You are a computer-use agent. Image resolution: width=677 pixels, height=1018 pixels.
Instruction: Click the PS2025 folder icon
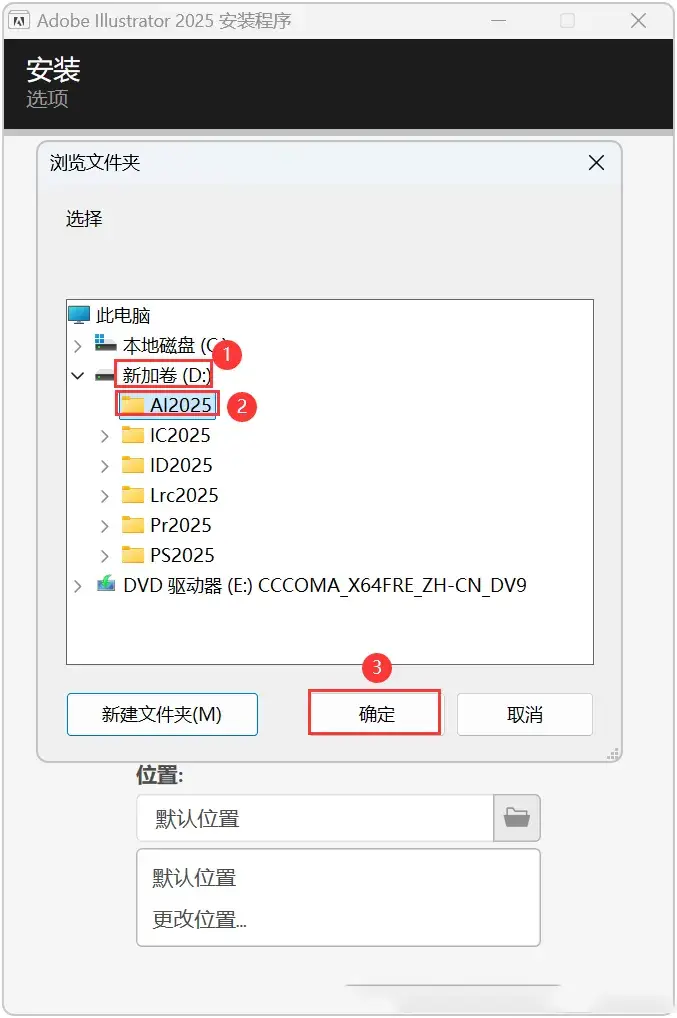pyautogui.click(x=132, y=555)
